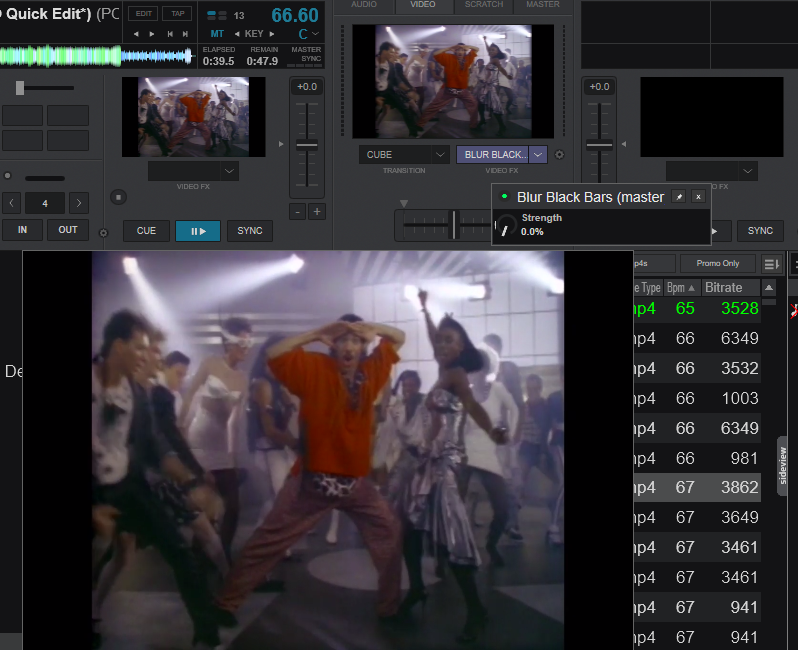Click the master video preview thumbnail
The image size is (798, 650).
coord(453,81)
